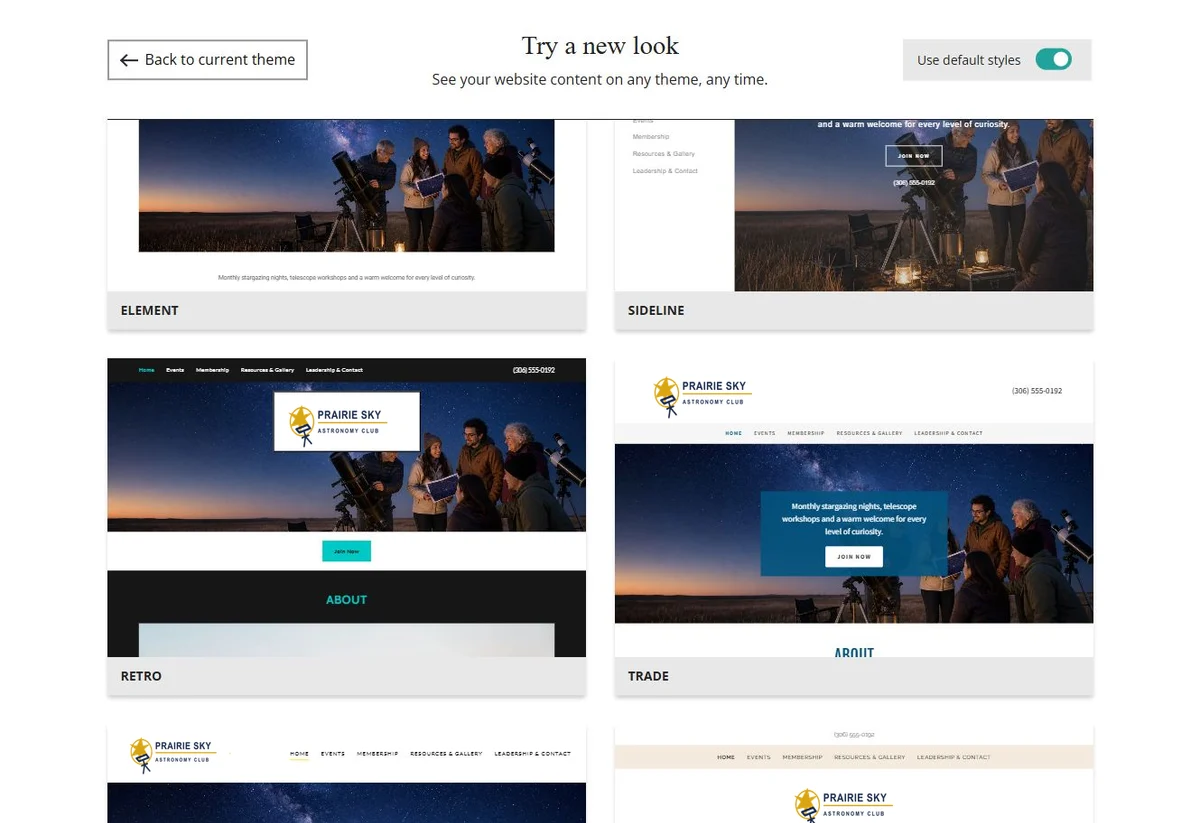Go back to current theme
This screenshot has height=823, width=1200.
pyautogui.click(x=207, y=60)
